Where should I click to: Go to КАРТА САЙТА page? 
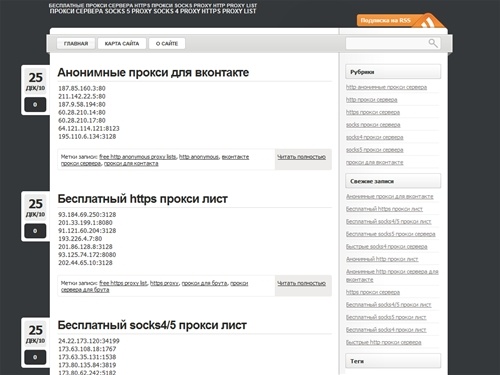tap(122, 43)
